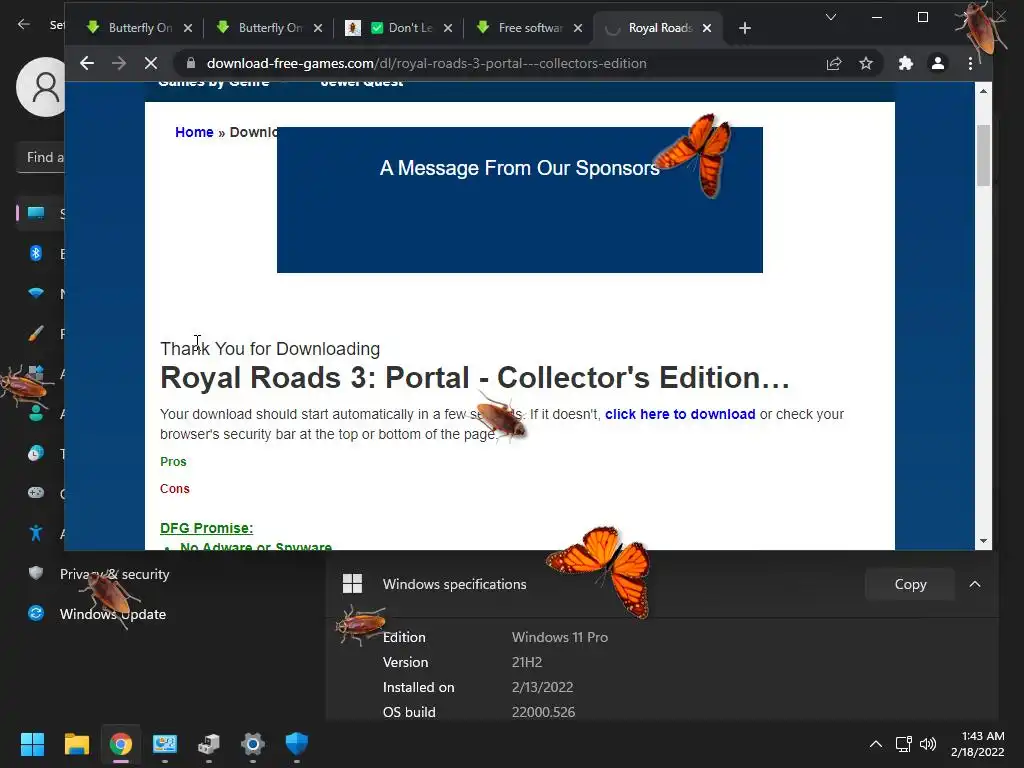Click the 'click here to download' link
The width and height of the screenshot is (1024, 768).
coord(680,414)
